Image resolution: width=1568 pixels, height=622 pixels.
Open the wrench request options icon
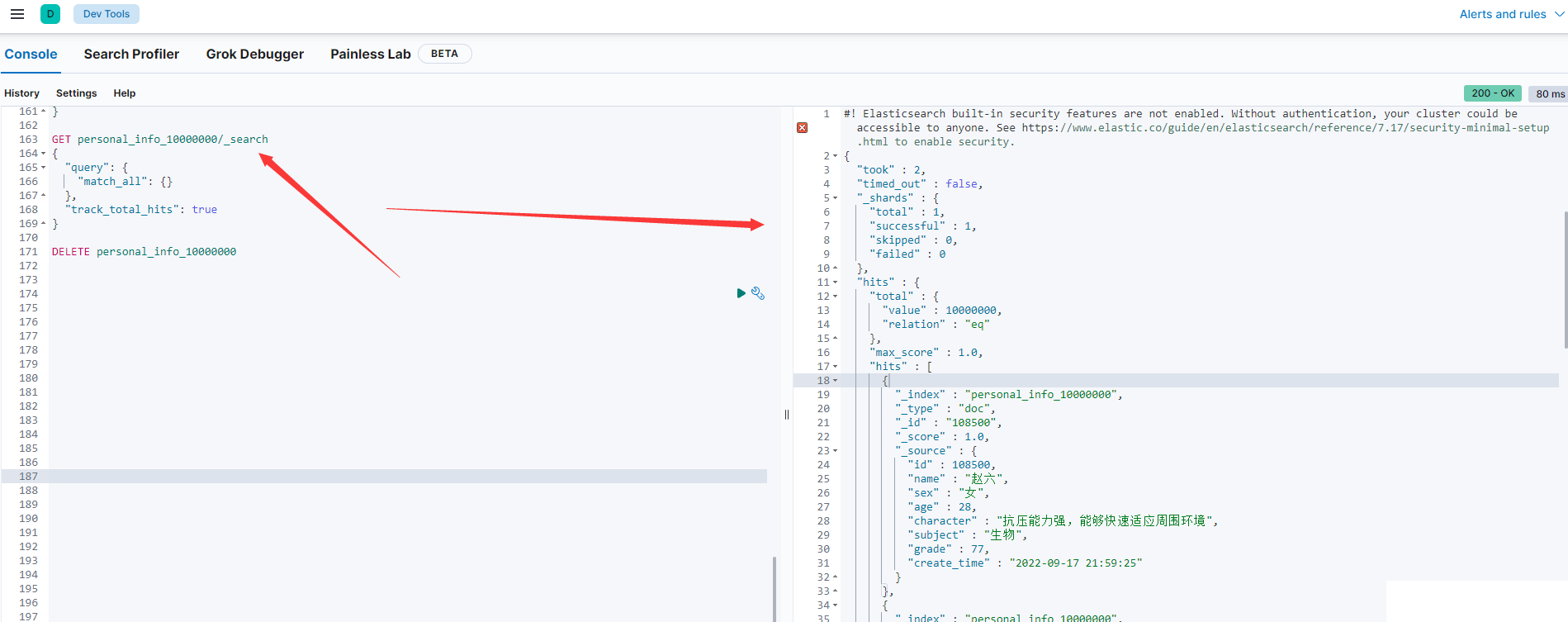click(x=758, y=293)
